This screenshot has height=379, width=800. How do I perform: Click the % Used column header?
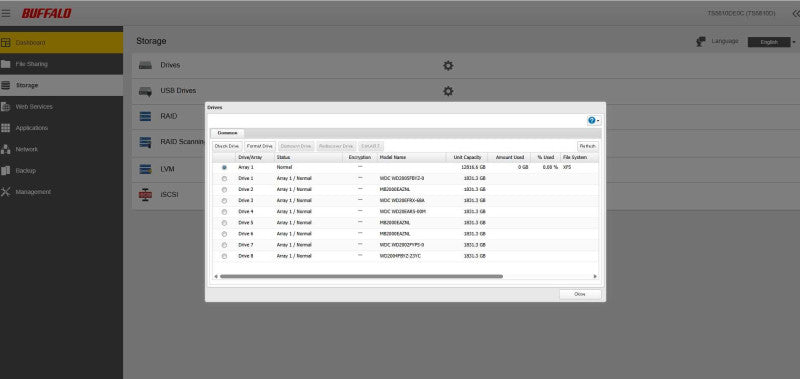pos(545,158)
